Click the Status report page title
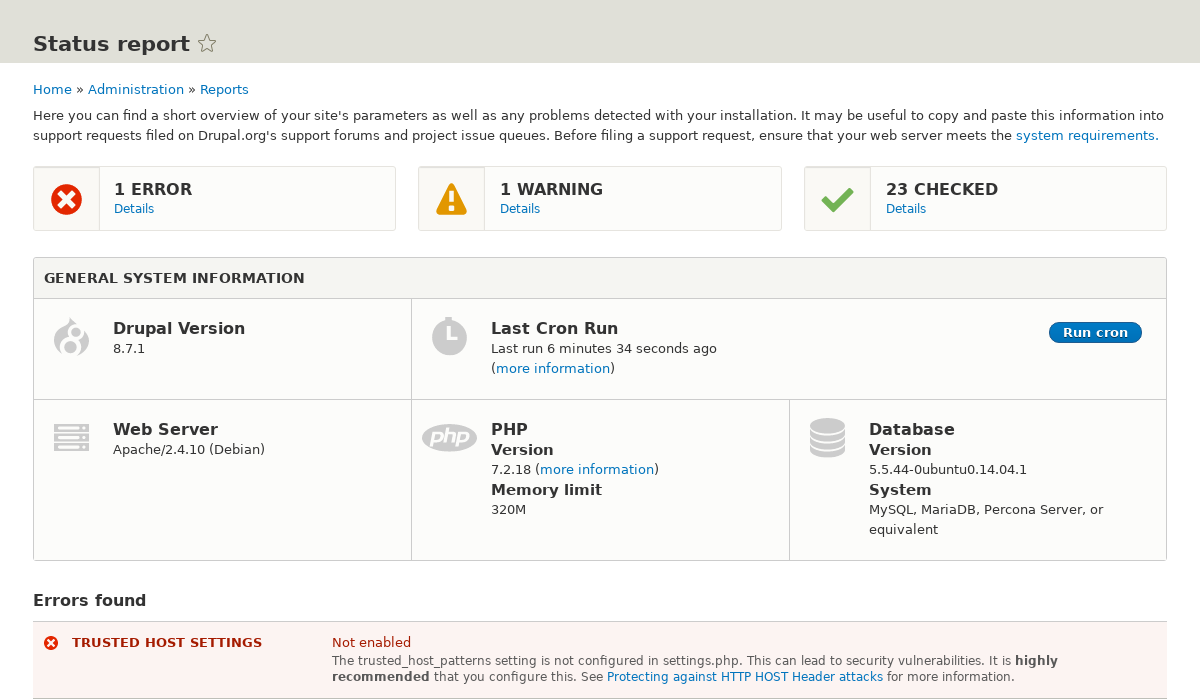The image size is (1200, 699). pyautogui.click(x=111, y=44)
